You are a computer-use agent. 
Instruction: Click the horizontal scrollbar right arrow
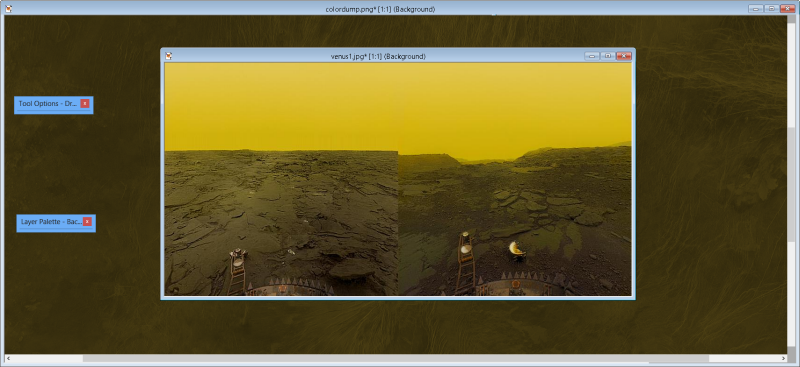click(783, 359)
